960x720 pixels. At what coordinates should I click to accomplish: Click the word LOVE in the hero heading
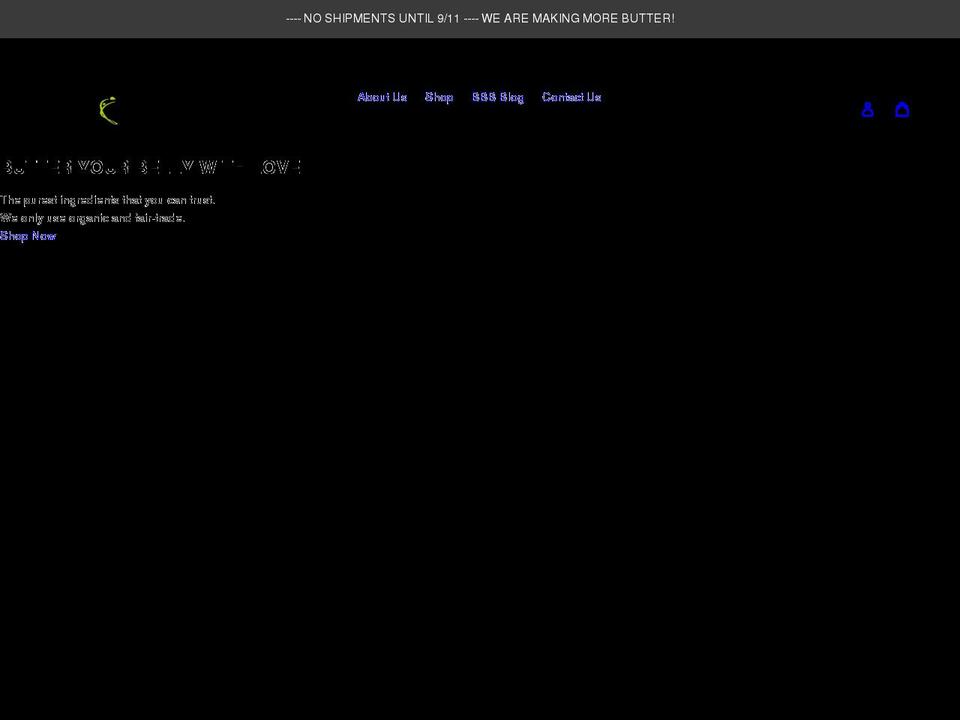[279, 167]
